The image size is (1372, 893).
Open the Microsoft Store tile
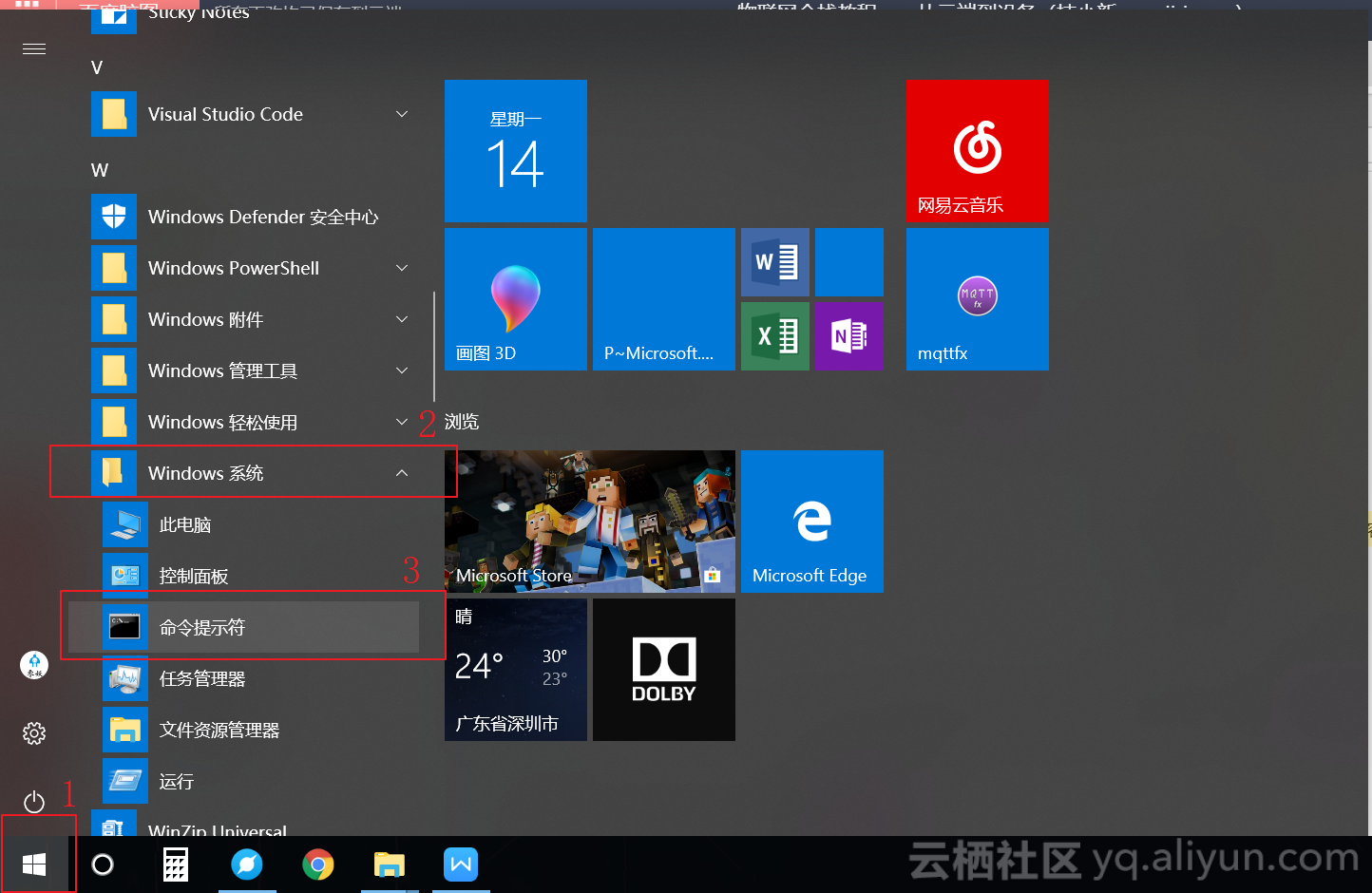click(x=589, y=521)
